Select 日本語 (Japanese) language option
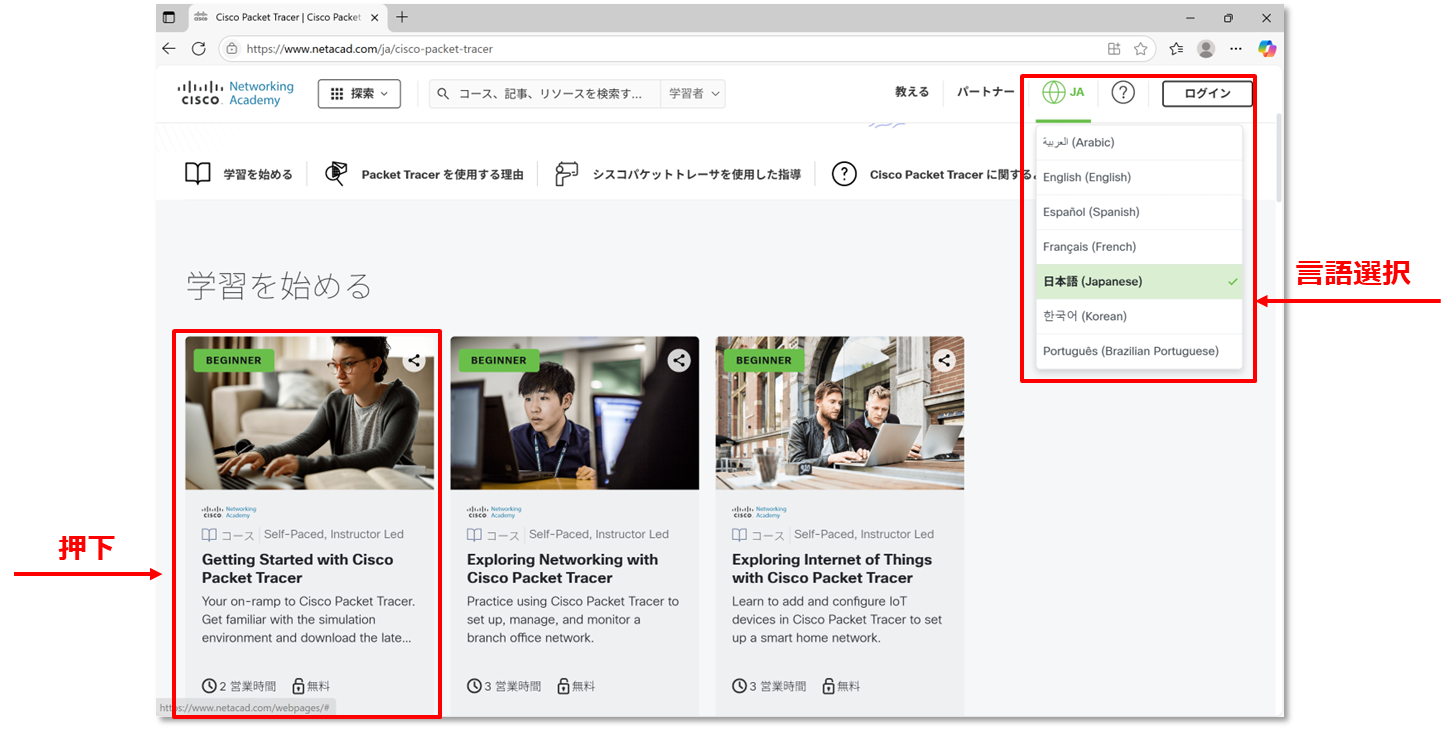This screenshot has width=1441, height=730. [1139, 282]
